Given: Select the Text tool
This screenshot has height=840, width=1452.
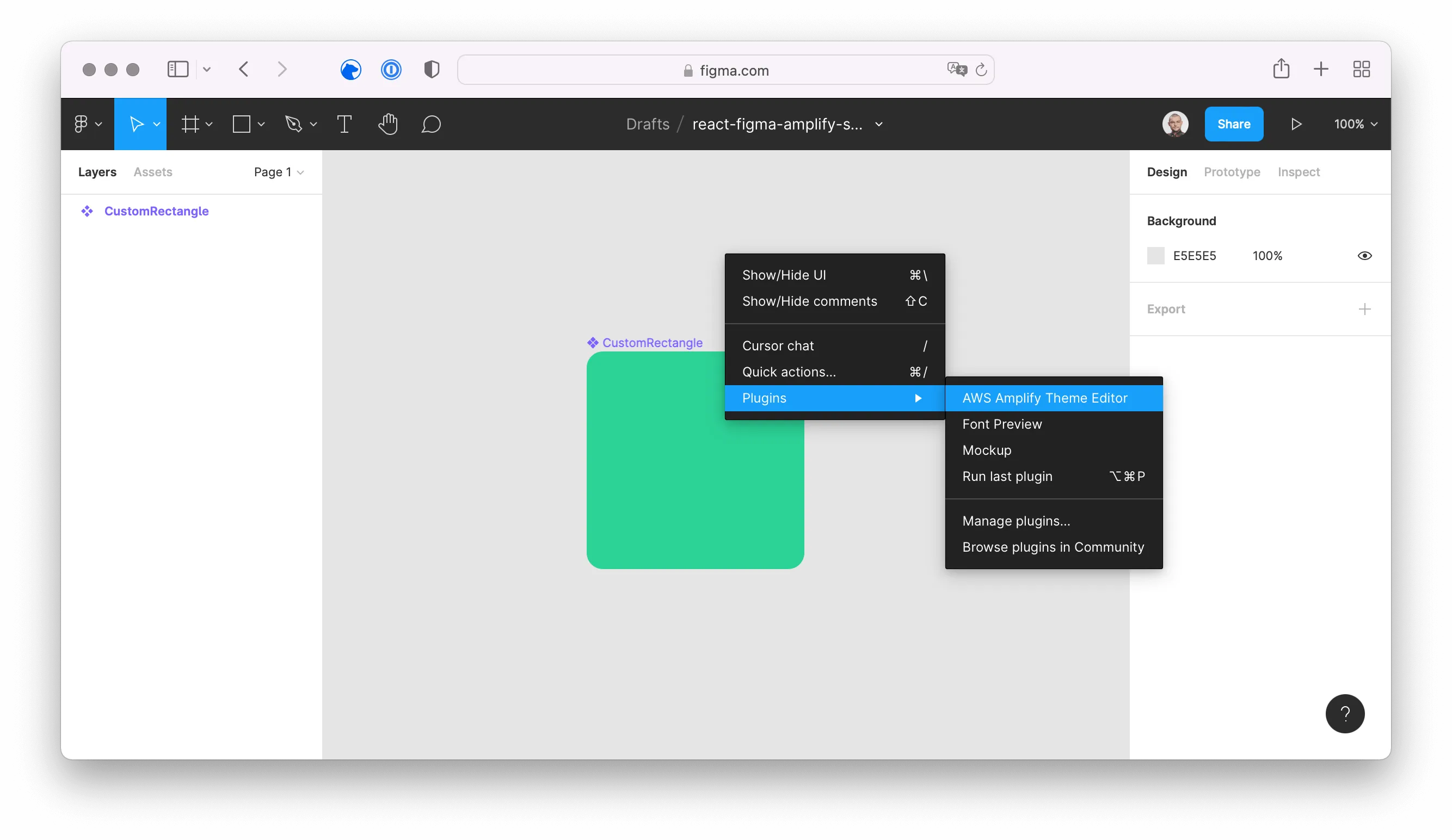Looking at the screenshot, I should pos(344,124).
